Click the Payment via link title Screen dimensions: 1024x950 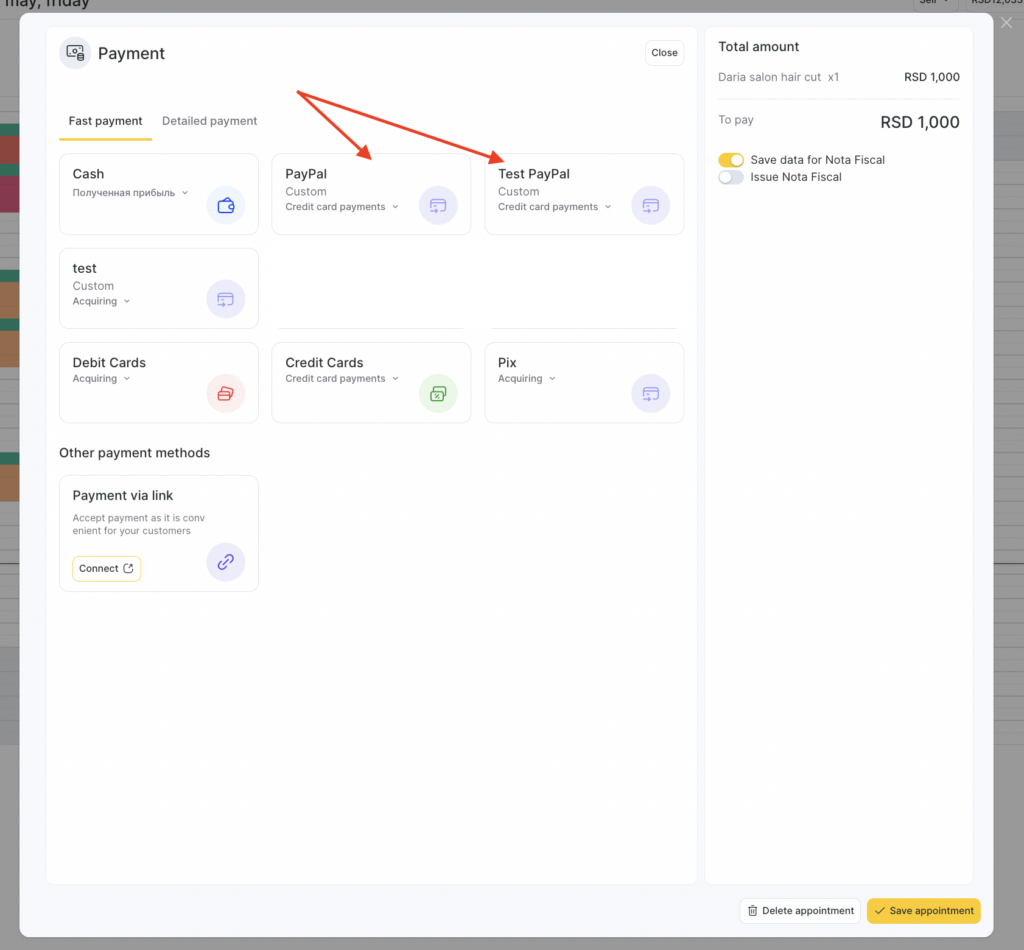click(x=123, y=496)
